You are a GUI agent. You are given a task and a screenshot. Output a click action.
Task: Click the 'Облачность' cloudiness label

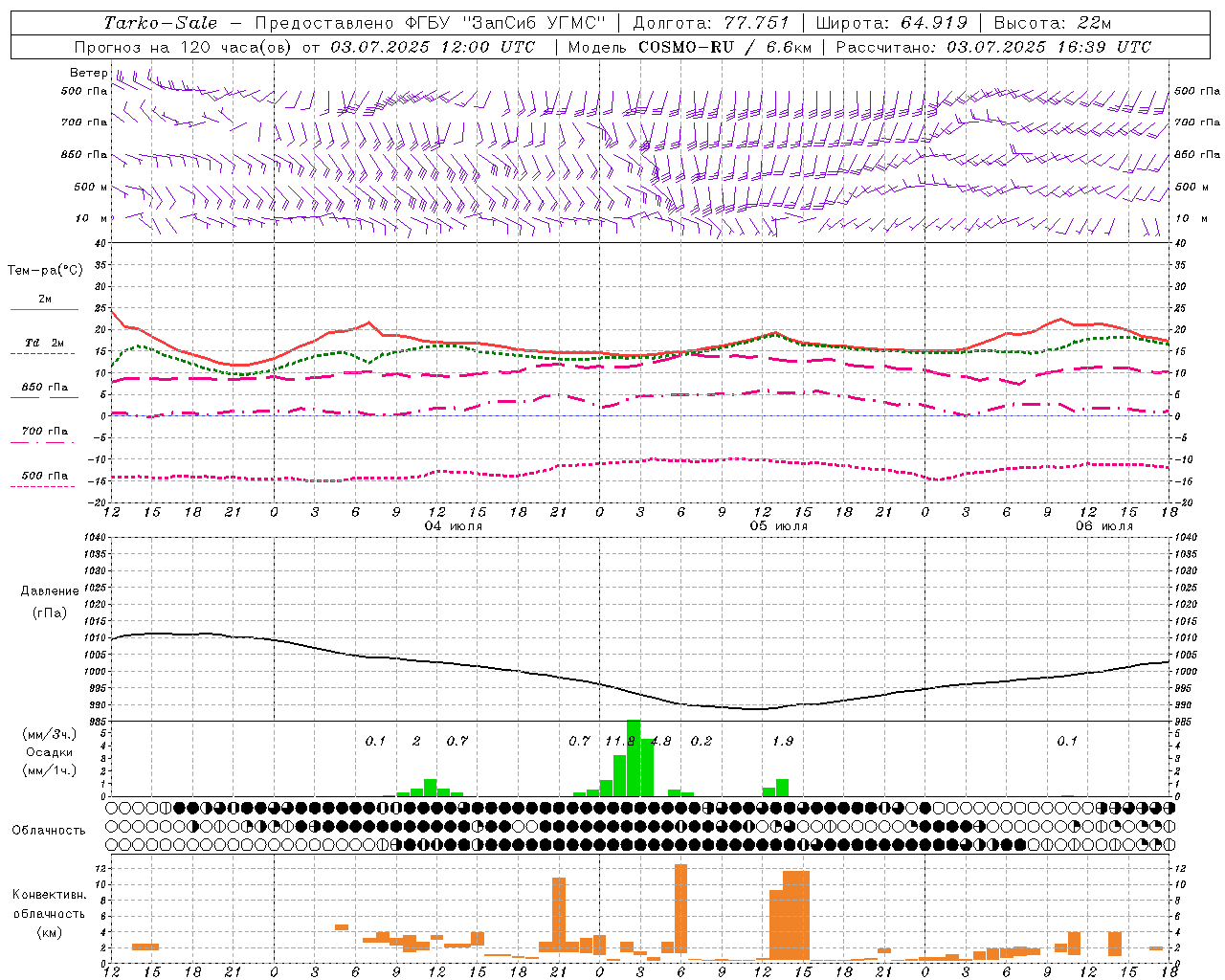click(x=49, y=830)
